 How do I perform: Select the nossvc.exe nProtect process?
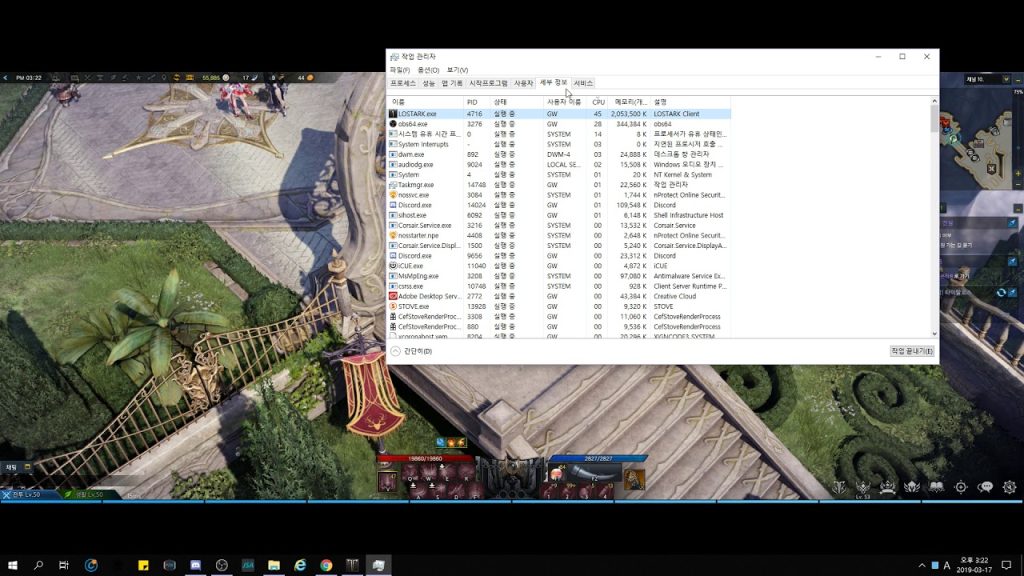coord(413,195)
